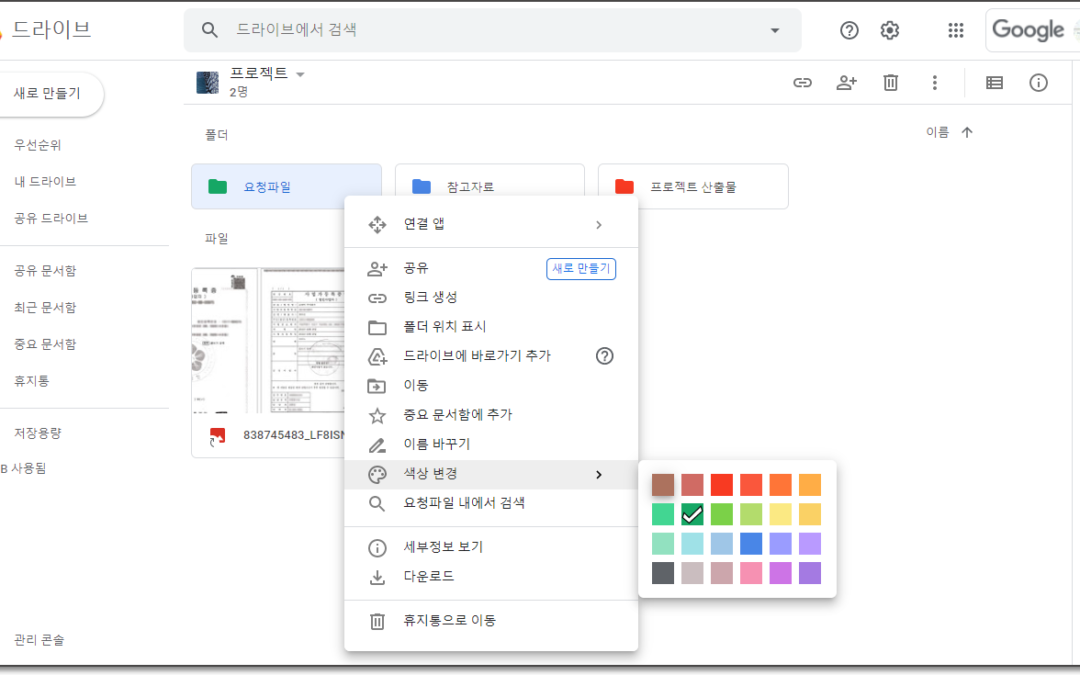Open 휴지통 in sidebar
This screenshot has width=1080, height=675.
coord(32,380)
